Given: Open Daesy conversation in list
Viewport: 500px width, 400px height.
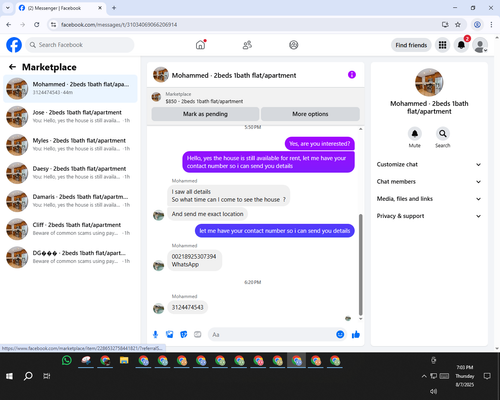Looking at the screenshot, I should click(x=70, y=173).
